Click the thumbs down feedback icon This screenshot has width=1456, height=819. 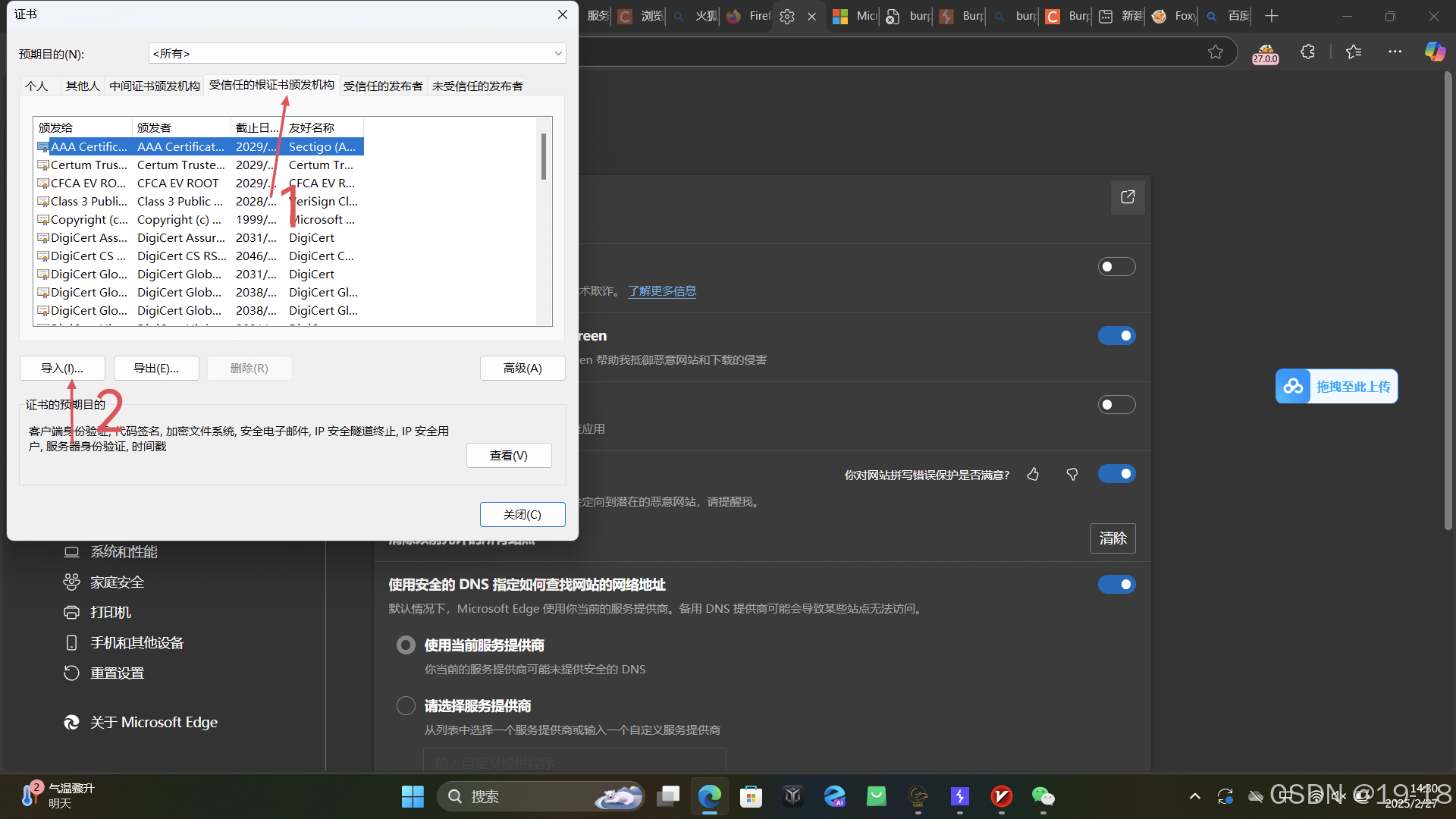1072,475
